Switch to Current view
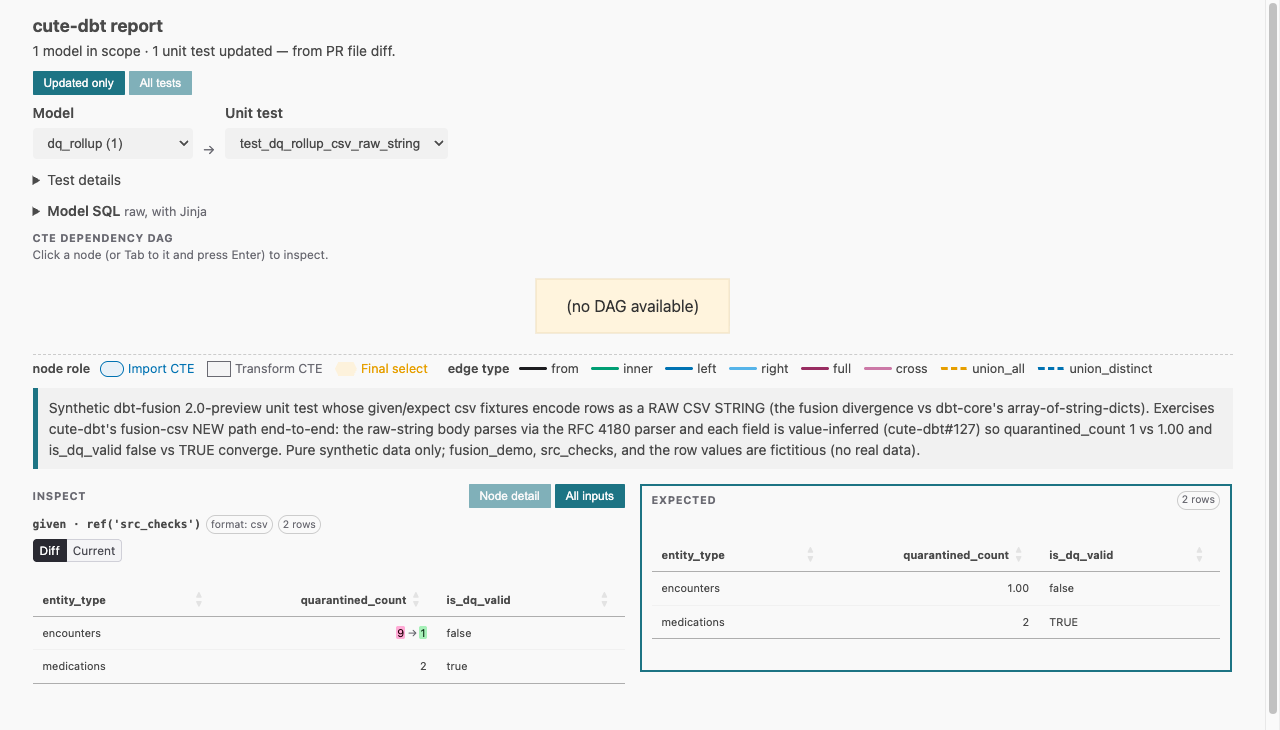This screenshot has width=1280, height=730. coord(94,551)
